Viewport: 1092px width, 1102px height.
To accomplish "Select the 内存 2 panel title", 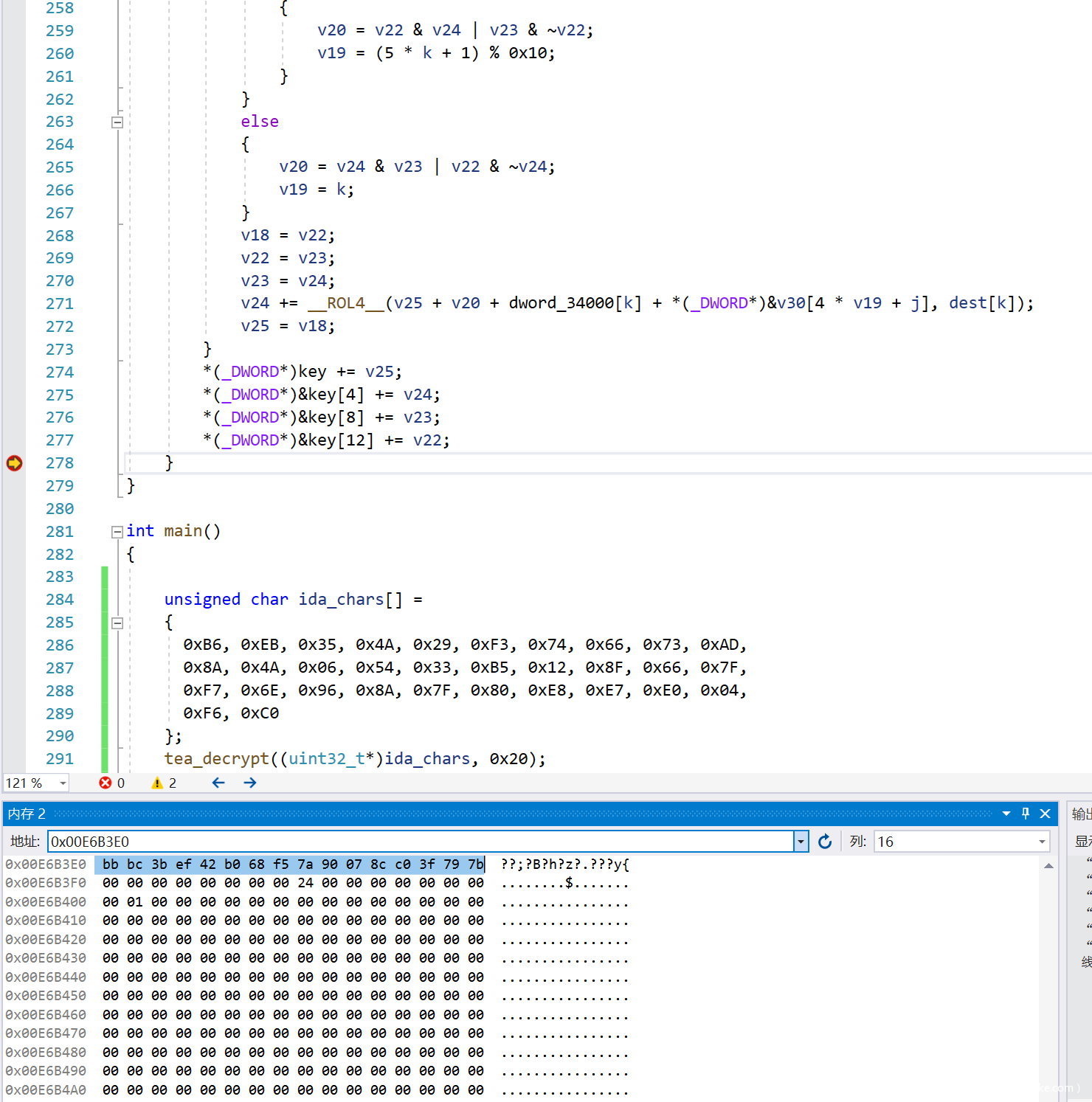I will coord(27,814).
